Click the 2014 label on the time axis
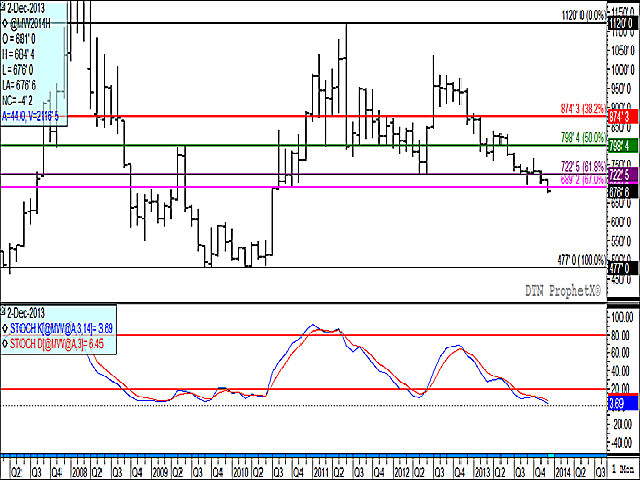Screen dimensions: 640x480 tap(563, 472)
